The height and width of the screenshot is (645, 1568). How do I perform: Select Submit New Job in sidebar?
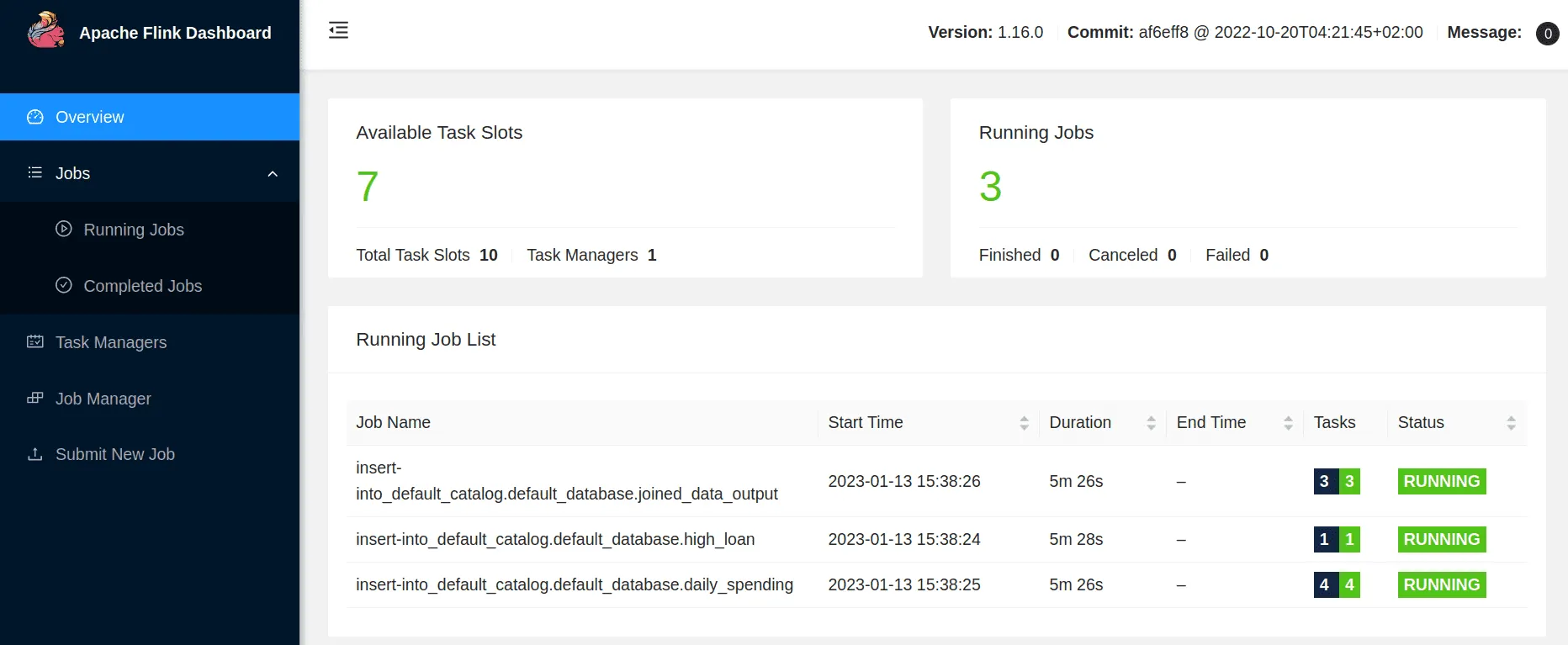point(115,454)
